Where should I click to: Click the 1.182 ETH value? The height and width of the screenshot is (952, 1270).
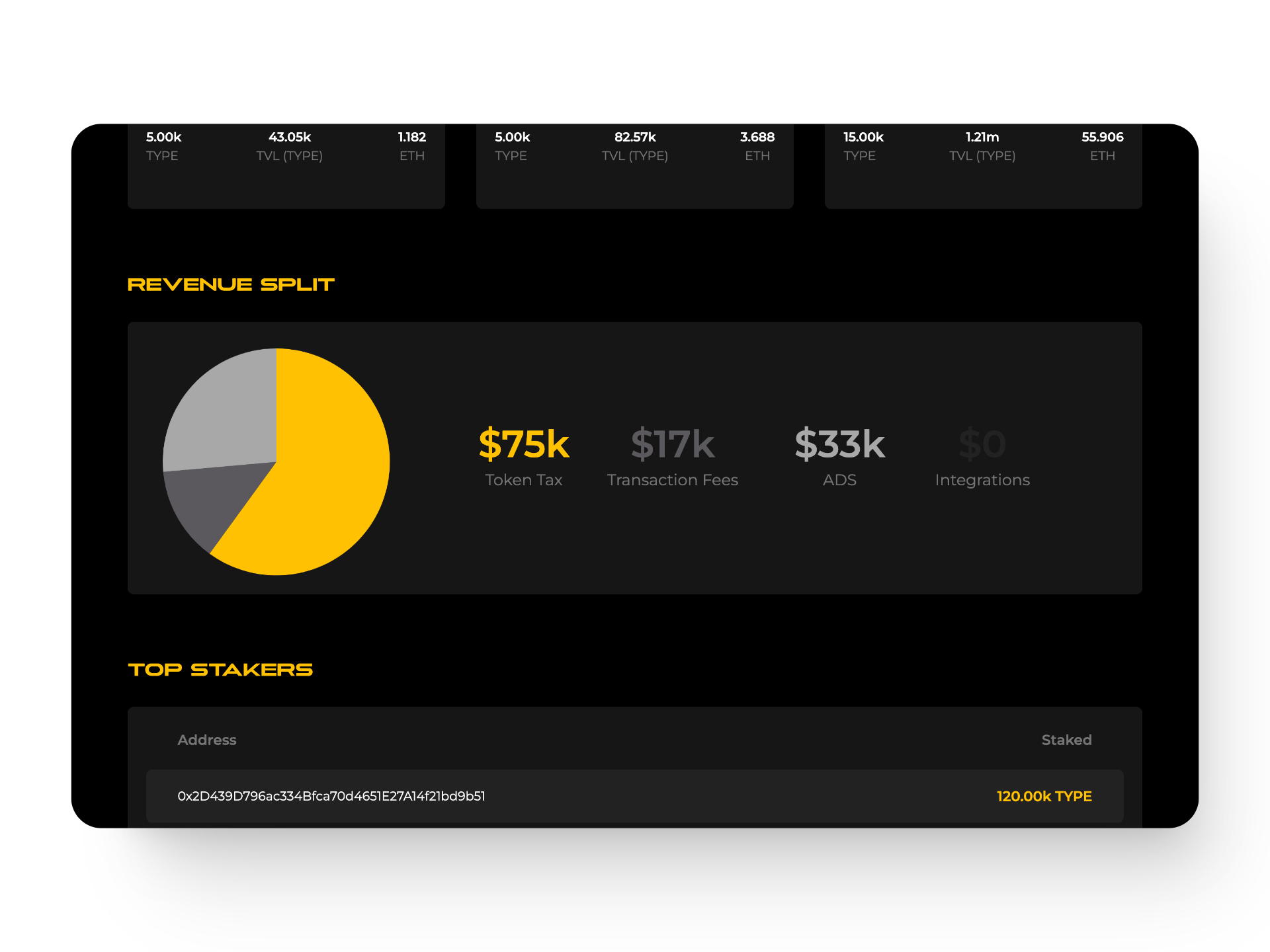411,137
